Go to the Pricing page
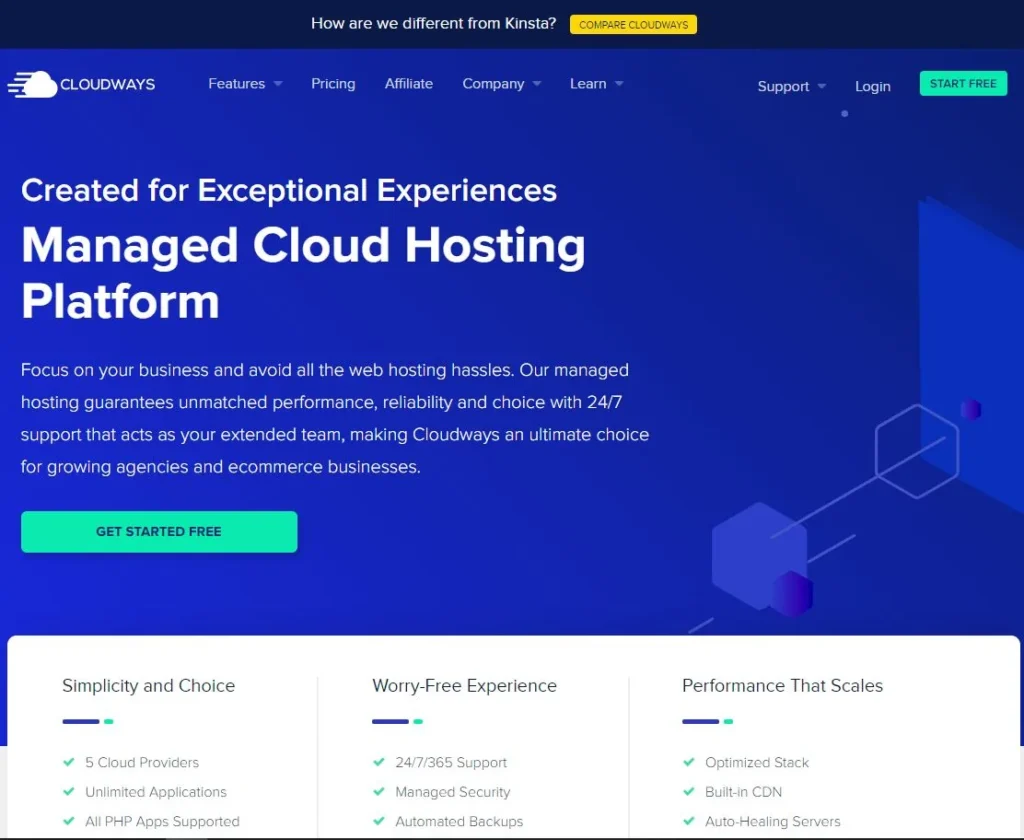The height and width of the screenshot is (840, 1024). point(333,84)
